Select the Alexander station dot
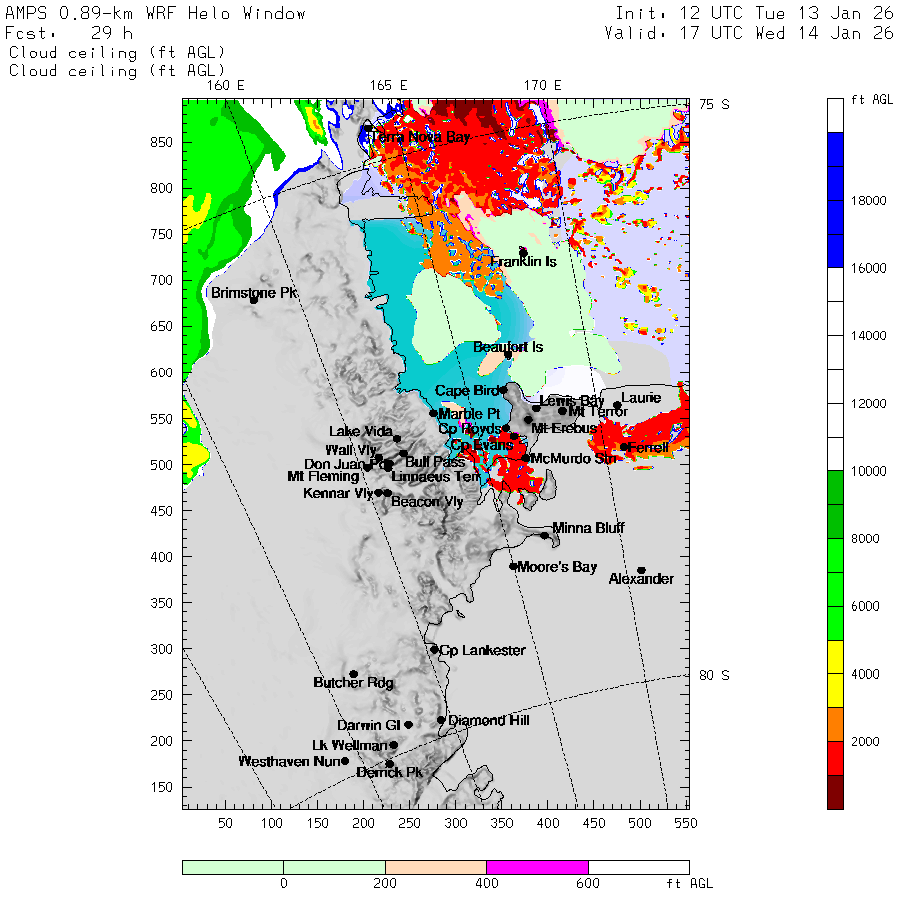This screenshot has height=900, width=900. 642,570
